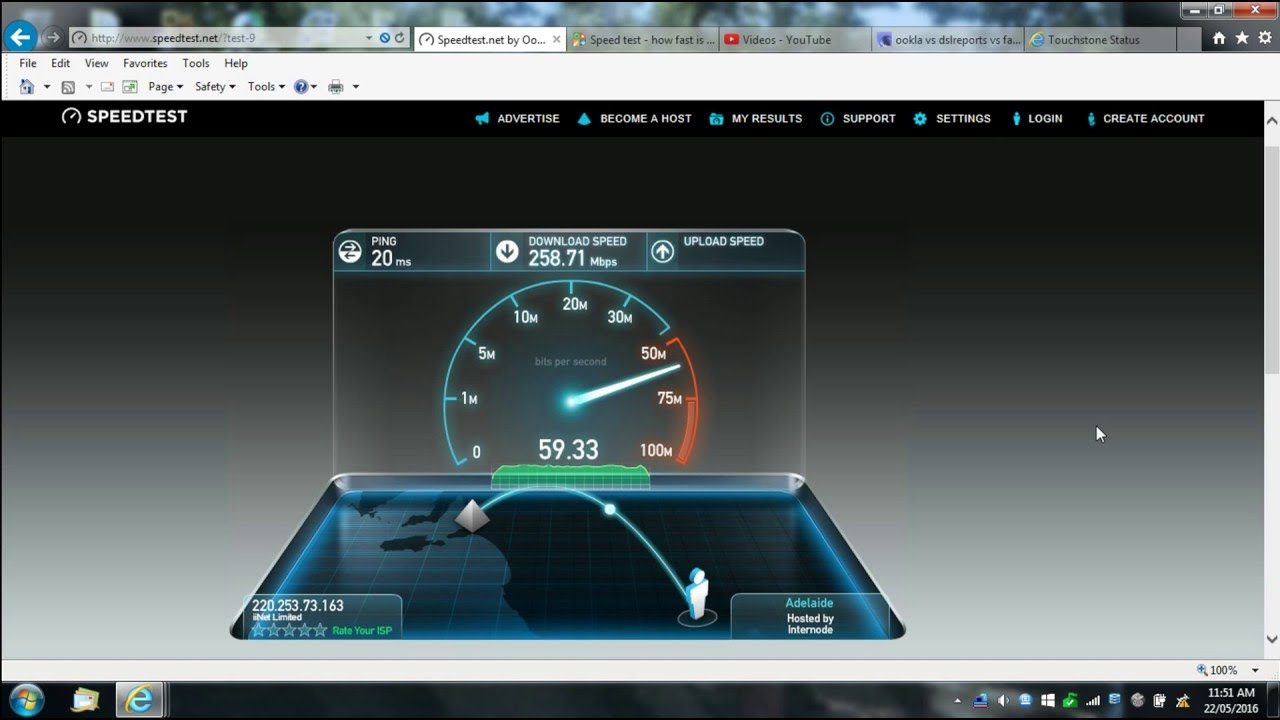
Task: Click the person icon on the map
Action: [x=697, y=595]
